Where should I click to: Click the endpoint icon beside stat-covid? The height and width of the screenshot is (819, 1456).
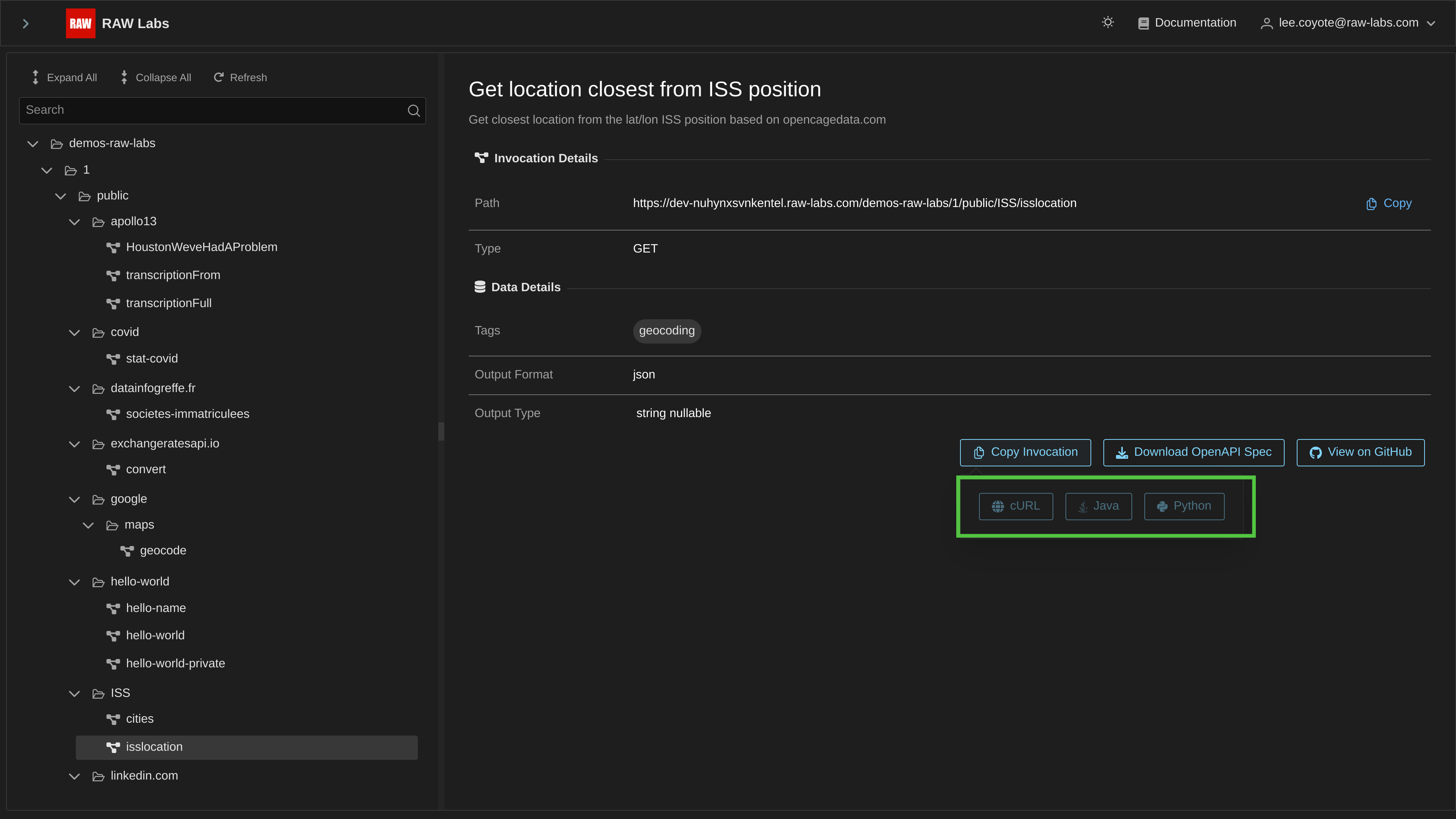click(113, 359)
